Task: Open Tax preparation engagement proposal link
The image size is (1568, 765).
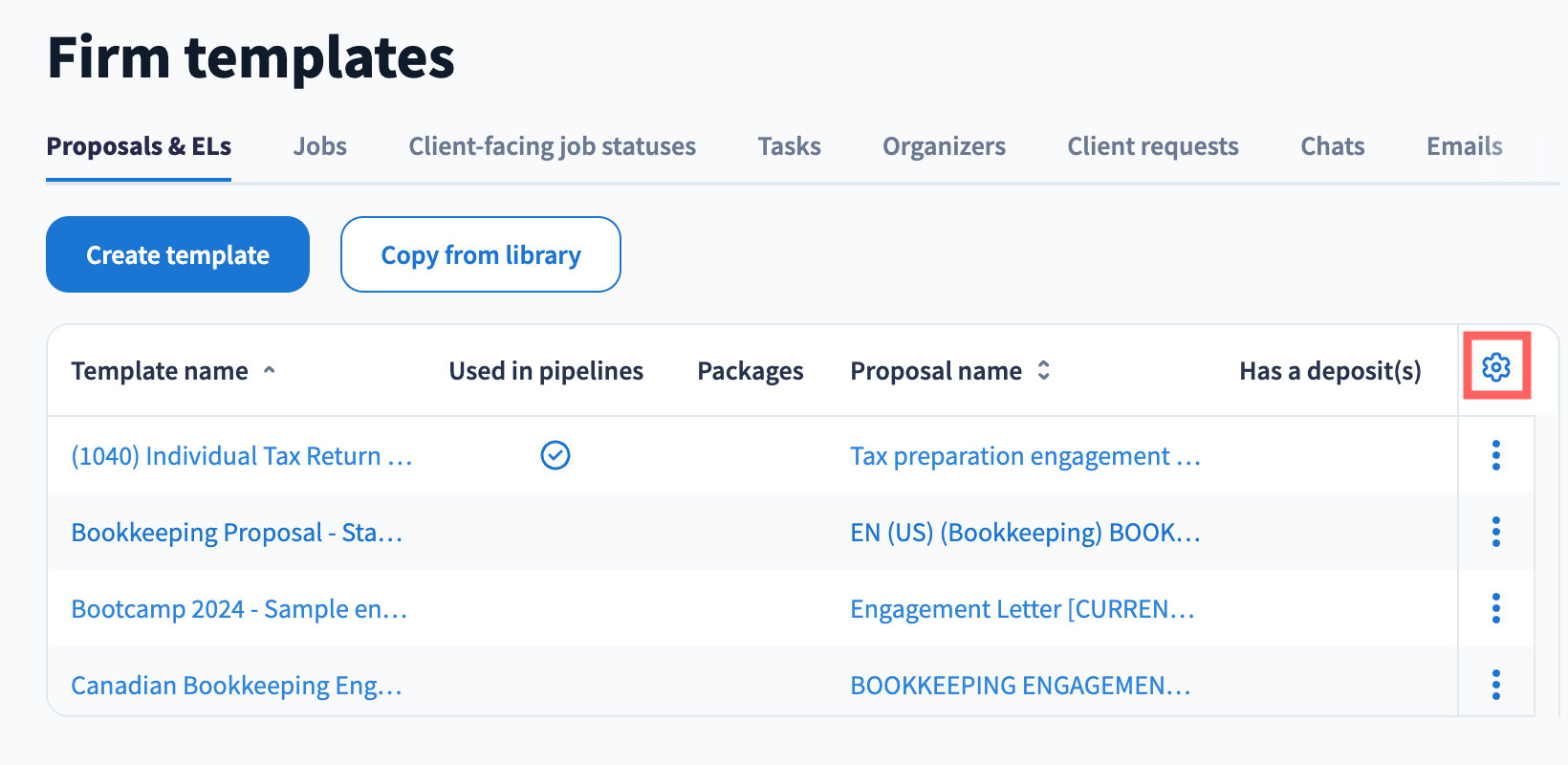Action: (x=1024, y=456)
